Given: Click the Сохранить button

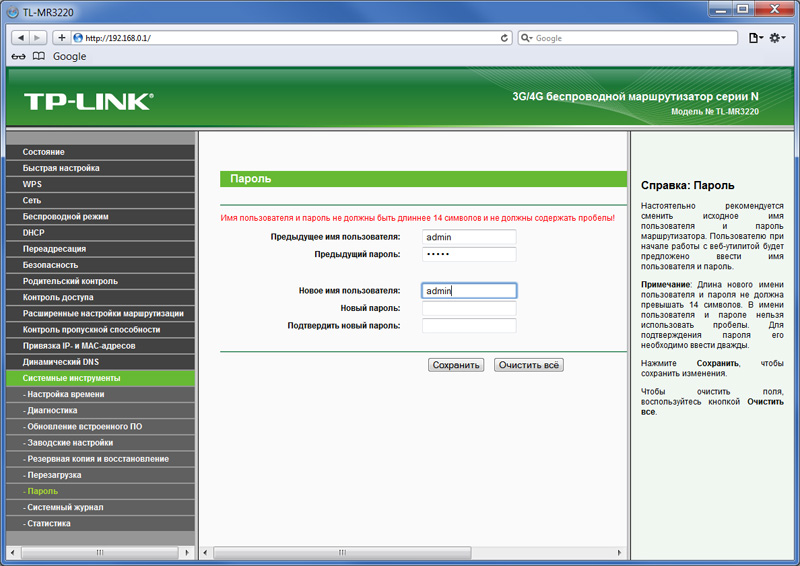Looking at the screenshot, I should click(x=456, y=365).
